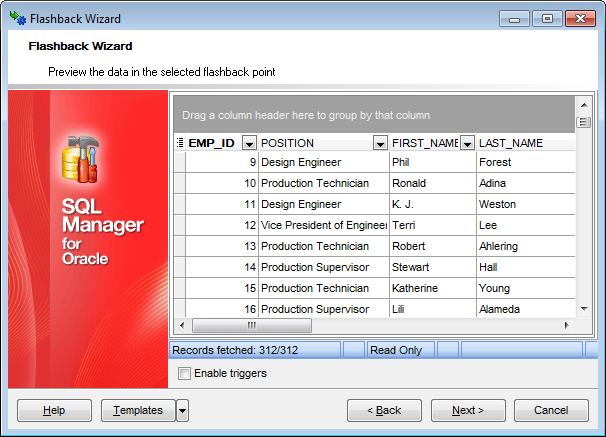
Task: Select the 'Design Engineer' cell in row 9
Action: click(324, 162)
